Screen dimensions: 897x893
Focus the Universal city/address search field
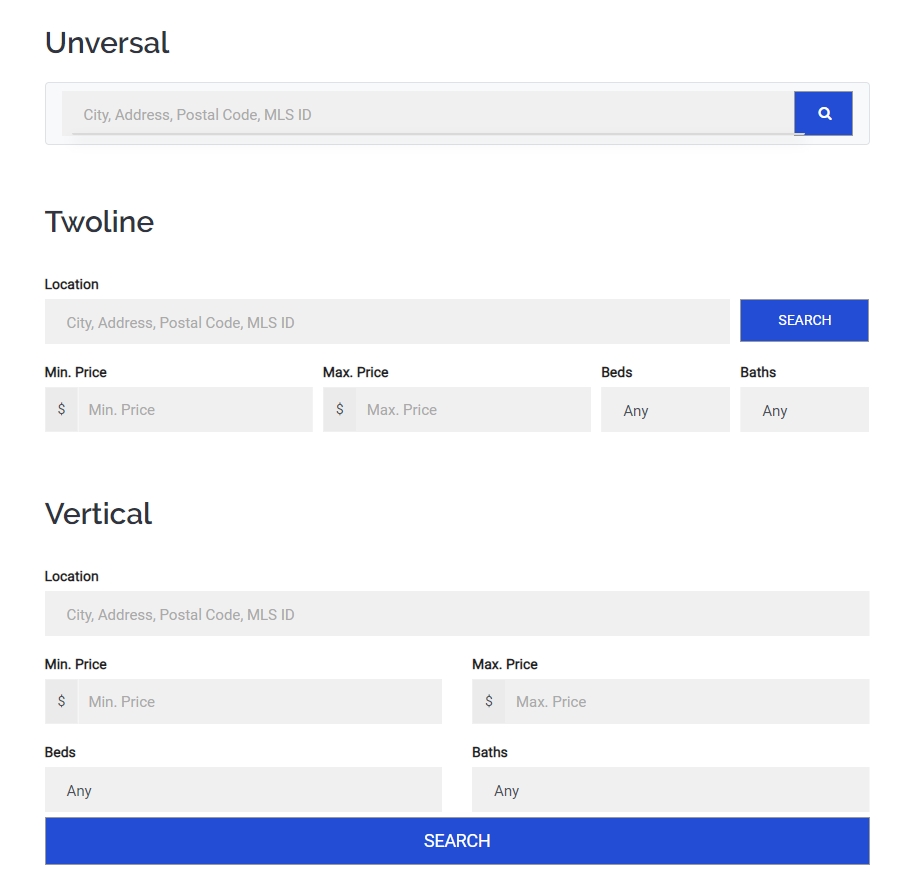click(430, 114)
